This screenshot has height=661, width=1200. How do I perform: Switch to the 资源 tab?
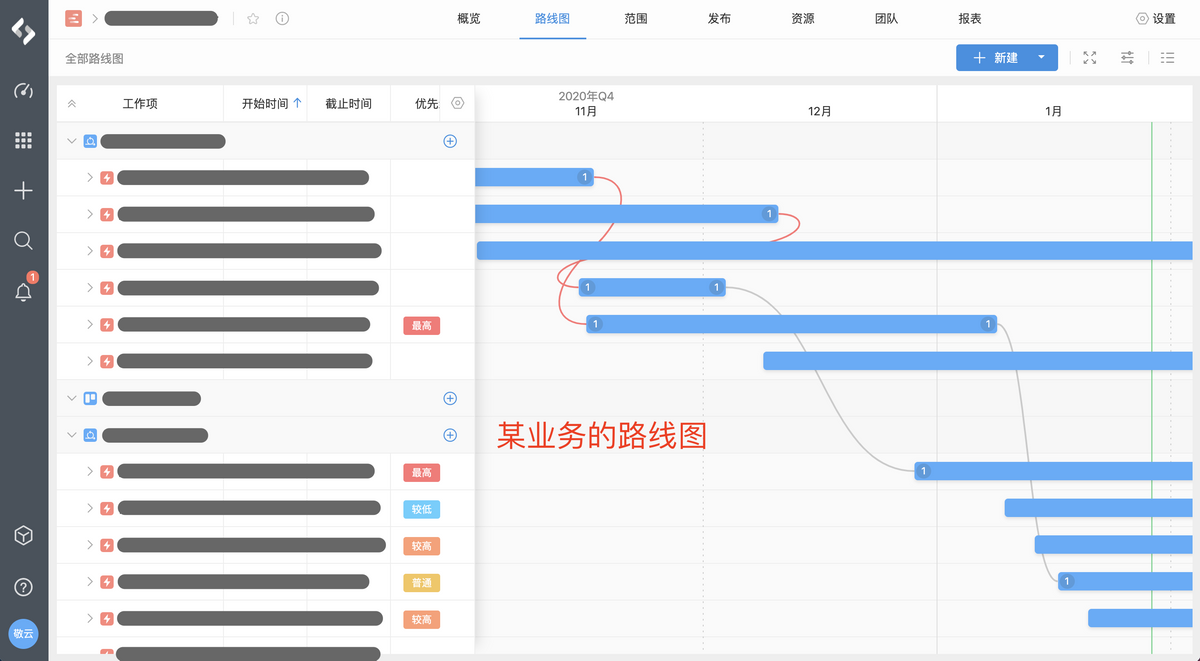803,18
